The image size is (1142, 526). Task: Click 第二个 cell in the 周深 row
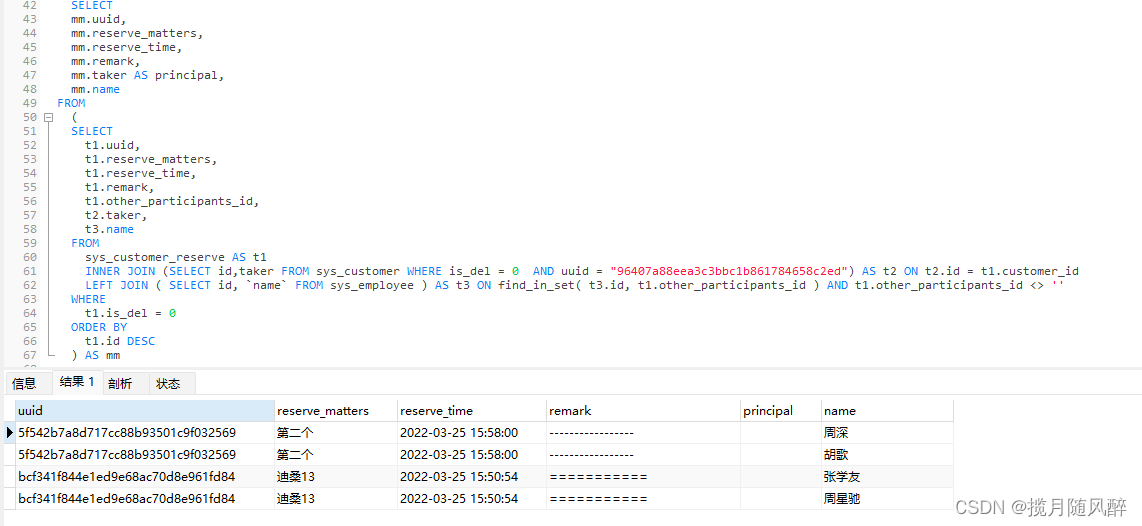(x=336, y=433)
